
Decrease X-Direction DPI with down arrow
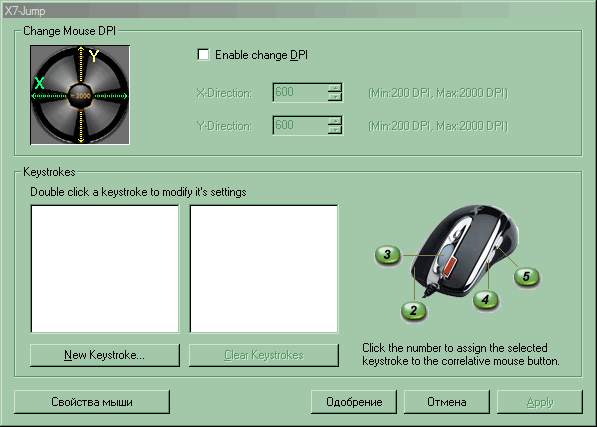(x=335, y=97)
